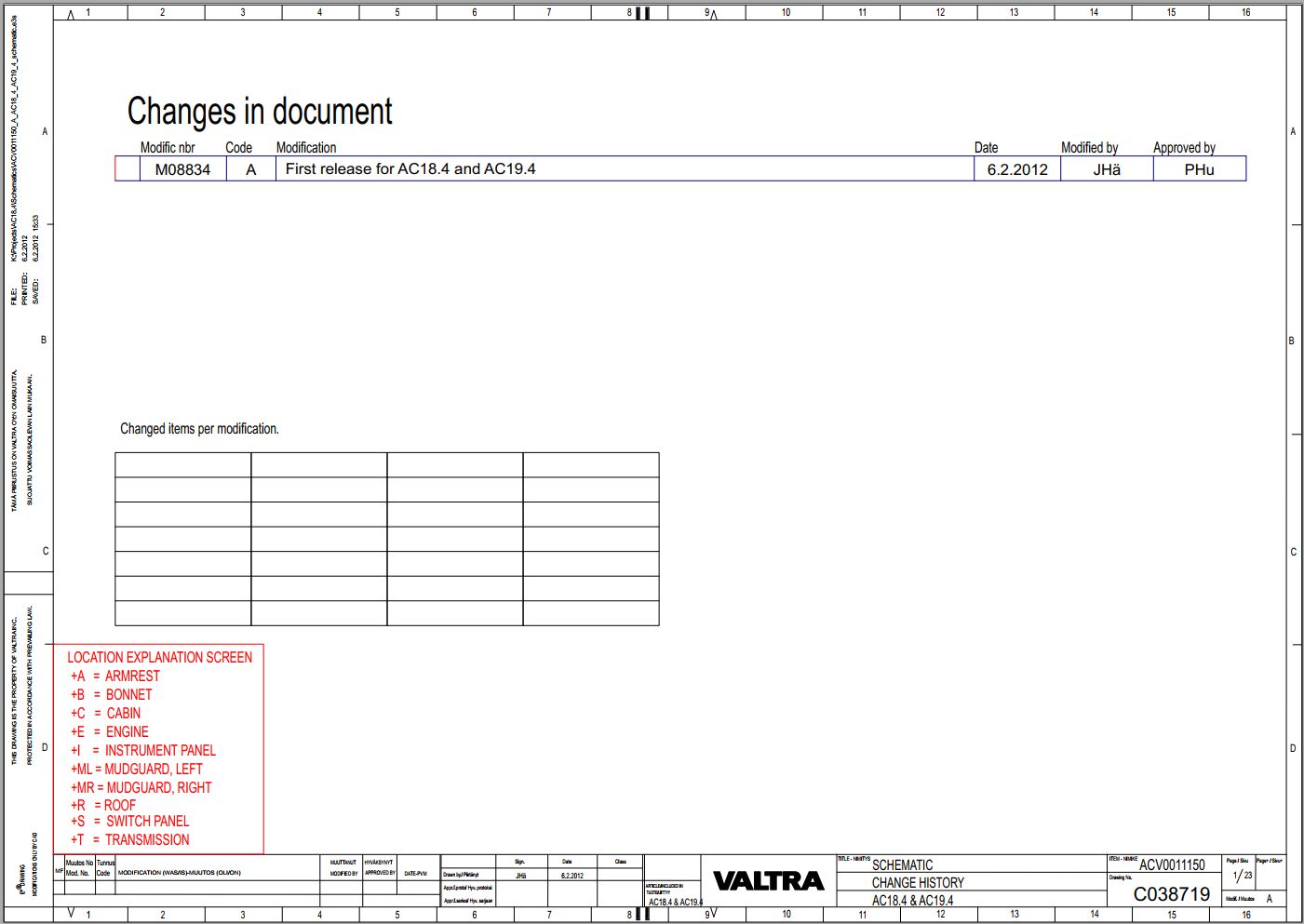Click the "Muutos No" label in title block
This screenshot has height=924, width=1304.
(80, 863)
